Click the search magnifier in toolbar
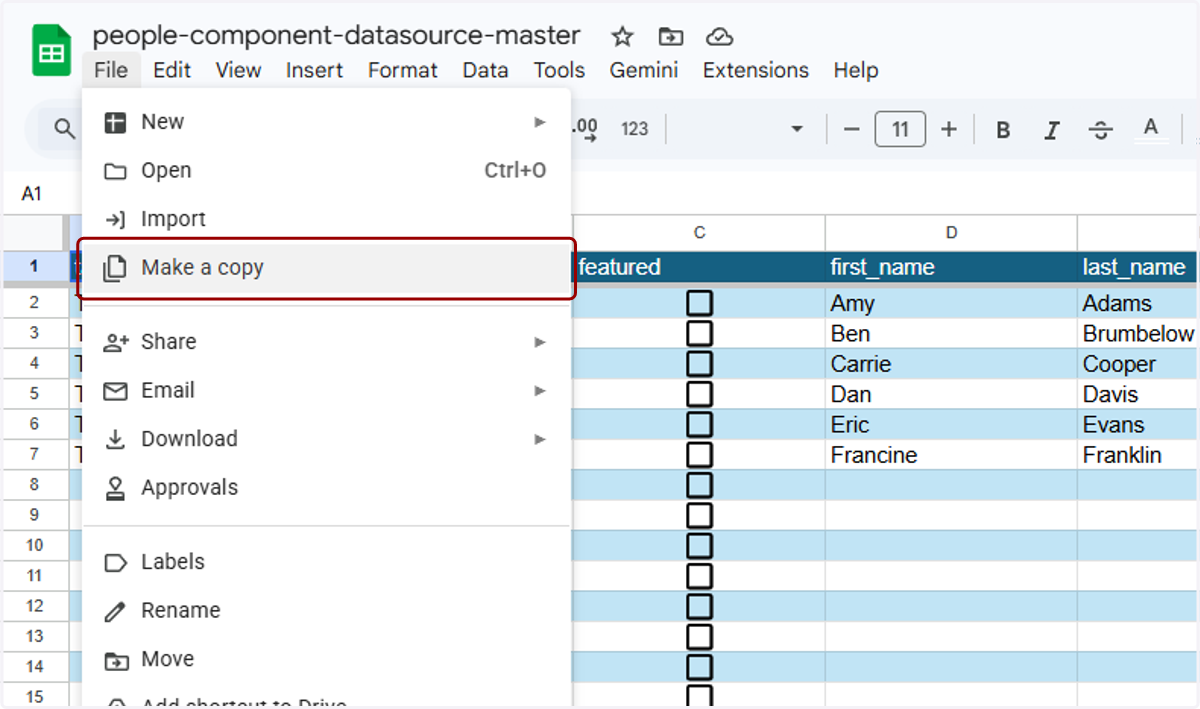Image resolution: width=1200 pixels, height=709 pixels. pos(64,129)
